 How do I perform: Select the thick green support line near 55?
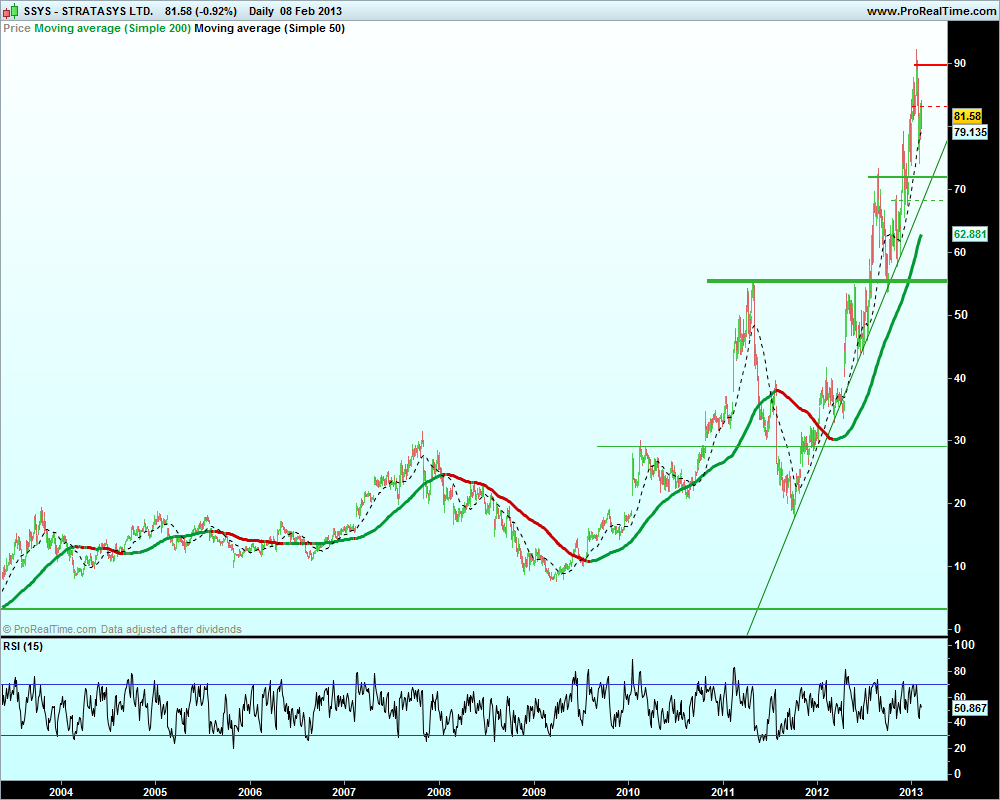click(x=827, y=281)
